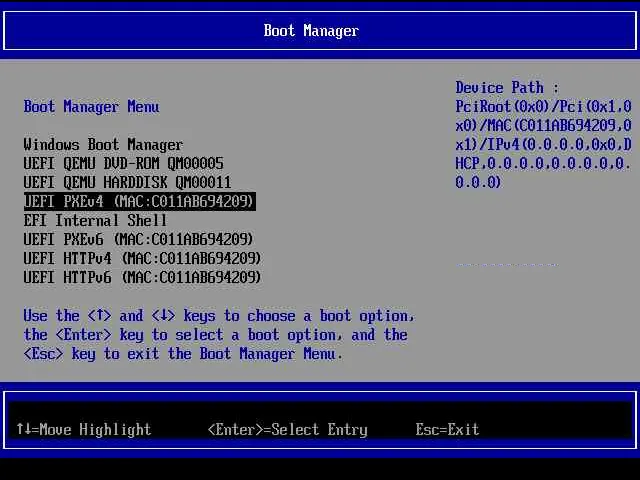Click the 'Use the <↑> and <↓> keys' instruction line
This screenshot has width=640, height=480.
219,316
